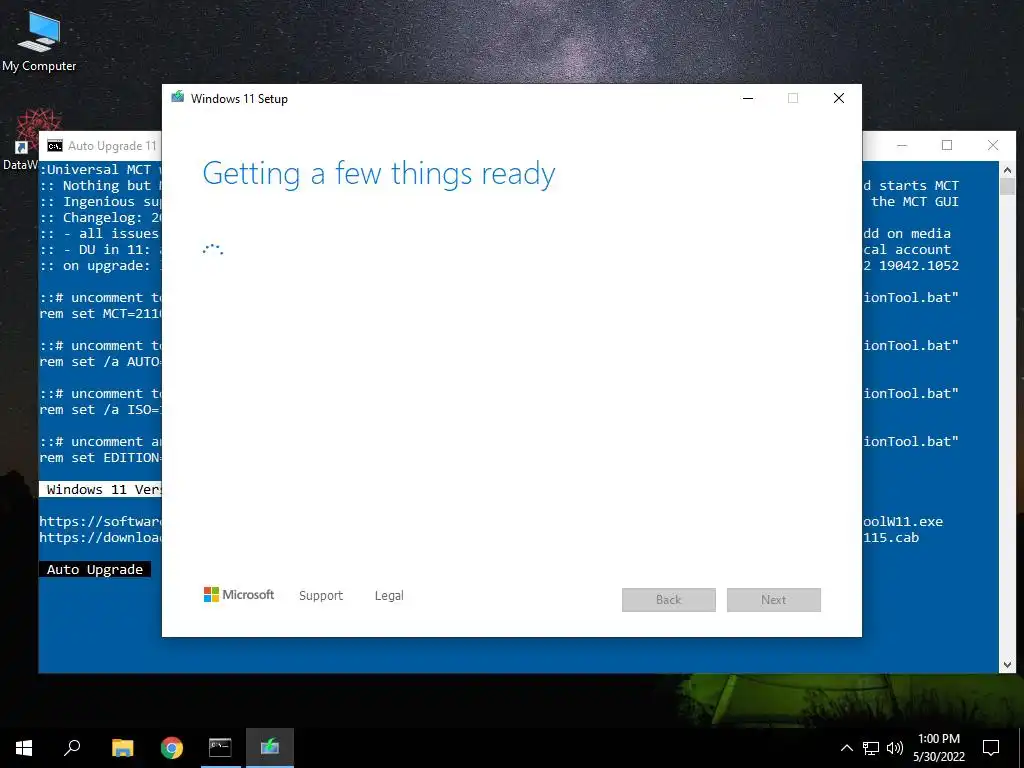Open the Windows Start menu
1024x768 pixels.
pos(24,748)
